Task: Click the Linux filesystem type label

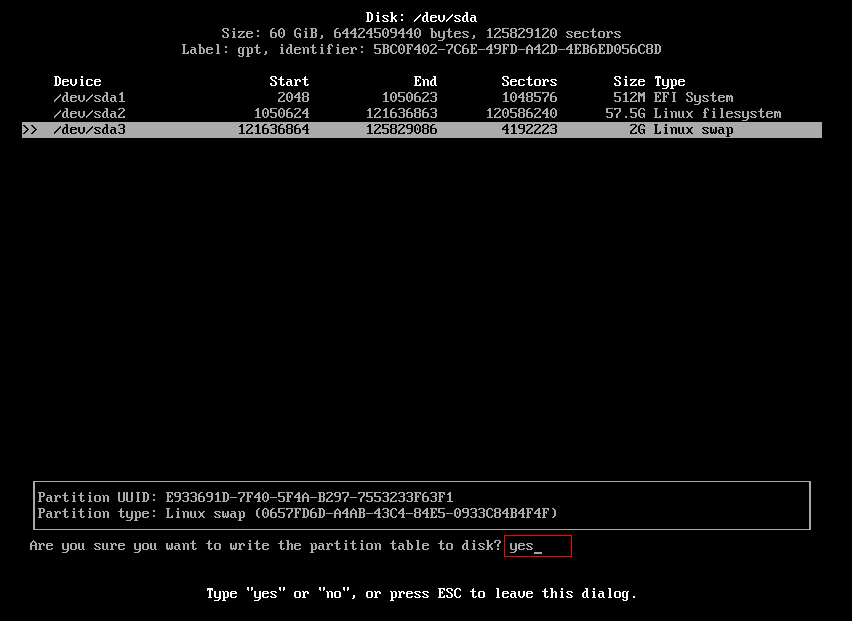Action: (x=717, y=114)
